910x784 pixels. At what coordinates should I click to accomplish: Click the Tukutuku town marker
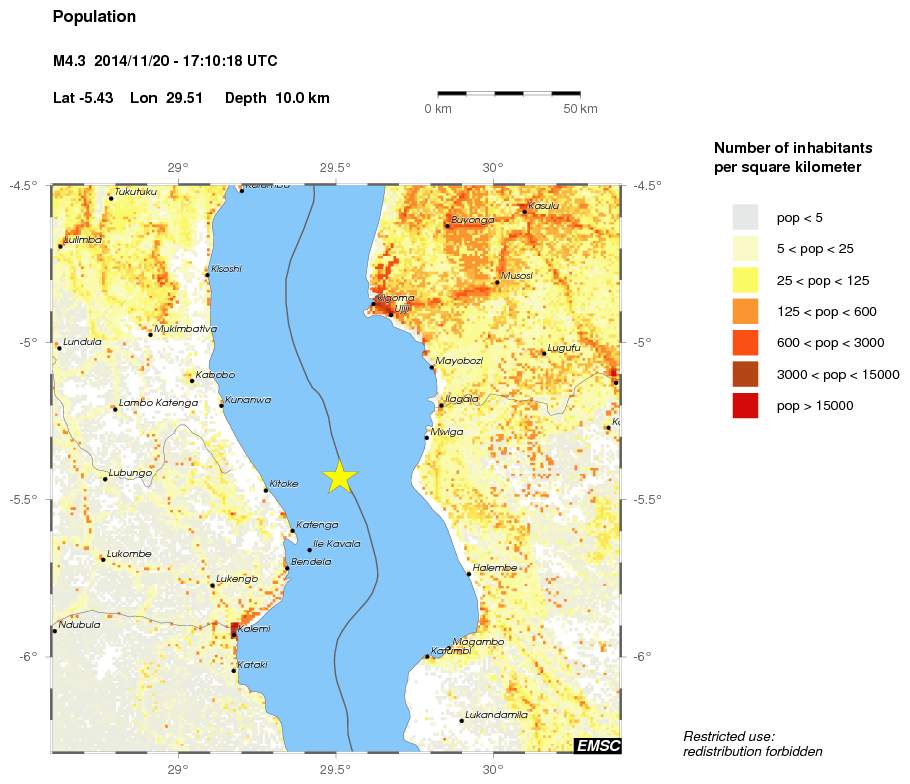tap(111, 198)
